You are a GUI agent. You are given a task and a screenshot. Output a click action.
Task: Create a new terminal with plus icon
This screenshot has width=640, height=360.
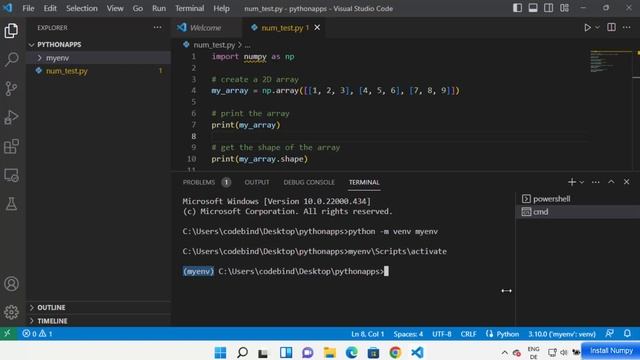(571, 182)
